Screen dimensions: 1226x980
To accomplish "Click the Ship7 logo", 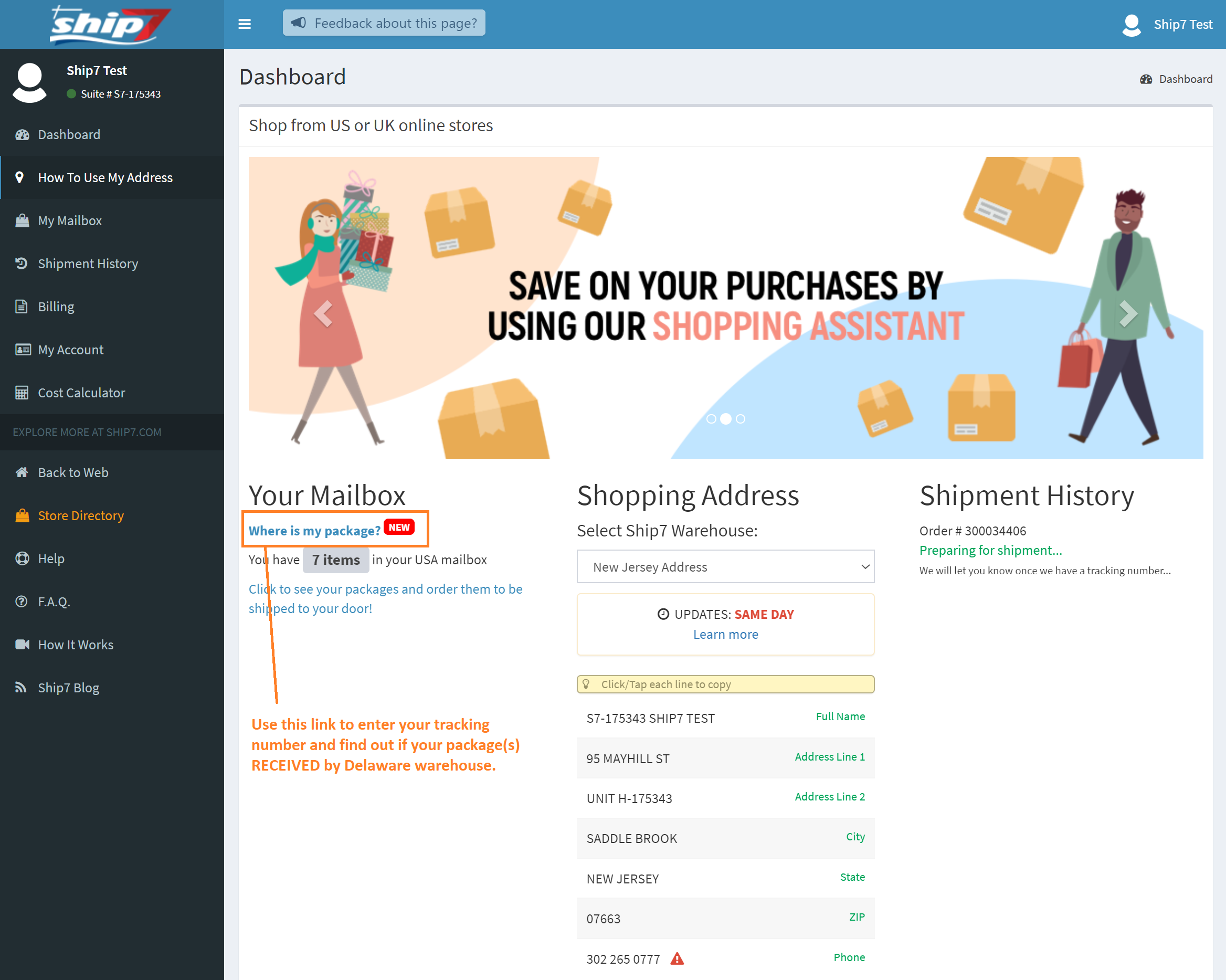I will point(110,25).
